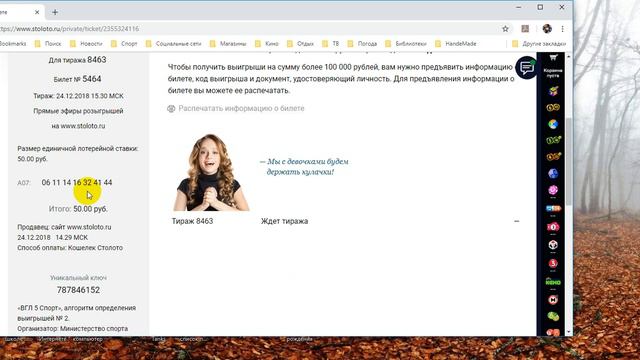
Task: Click 'Для тиража 8463' heading
Action: [78, 60]
